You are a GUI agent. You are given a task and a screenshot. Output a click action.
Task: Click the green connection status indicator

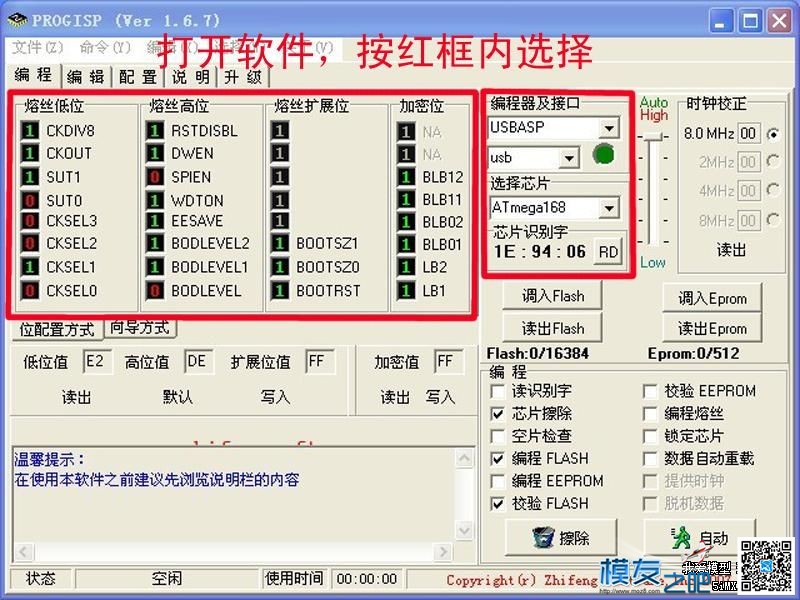click(x=604, y=155)
